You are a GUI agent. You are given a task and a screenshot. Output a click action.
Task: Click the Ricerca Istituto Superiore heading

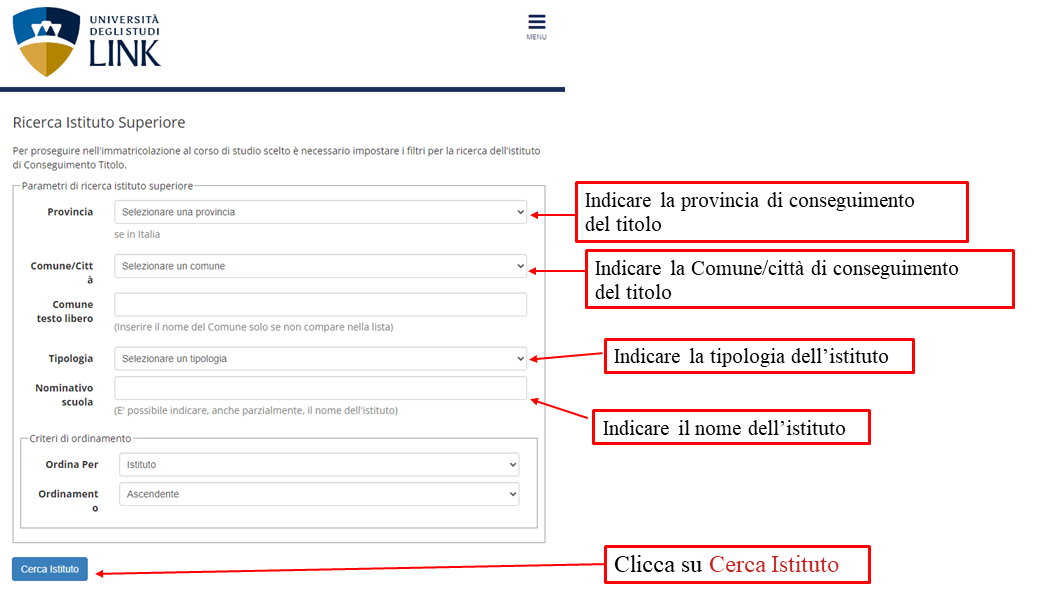(x=99, y=122)
